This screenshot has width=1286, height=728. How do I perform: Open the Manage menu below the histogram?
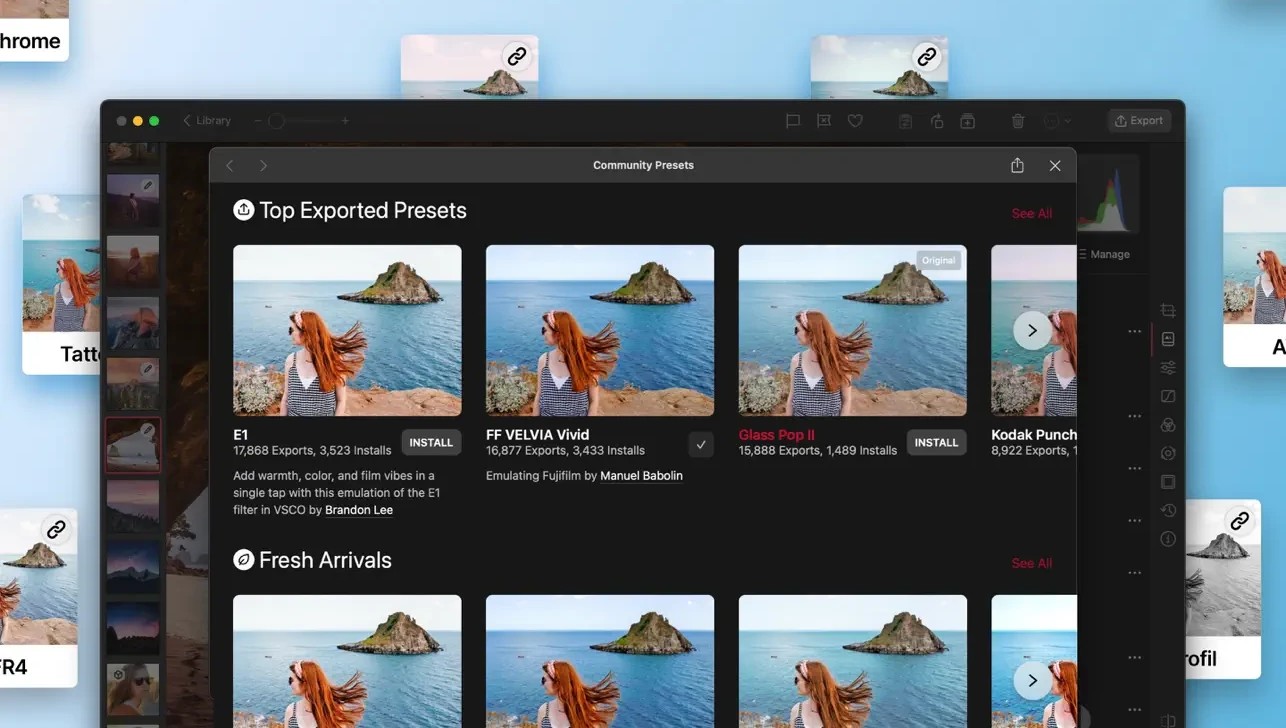point(1105,254)
